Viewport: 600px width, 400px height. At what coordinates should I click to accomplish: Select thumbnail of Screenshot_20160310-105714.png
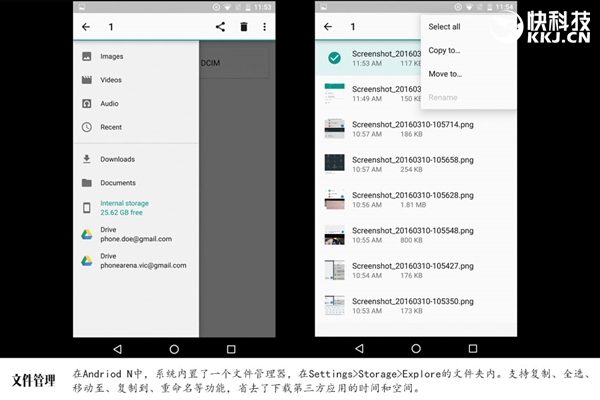pos(334,128)
